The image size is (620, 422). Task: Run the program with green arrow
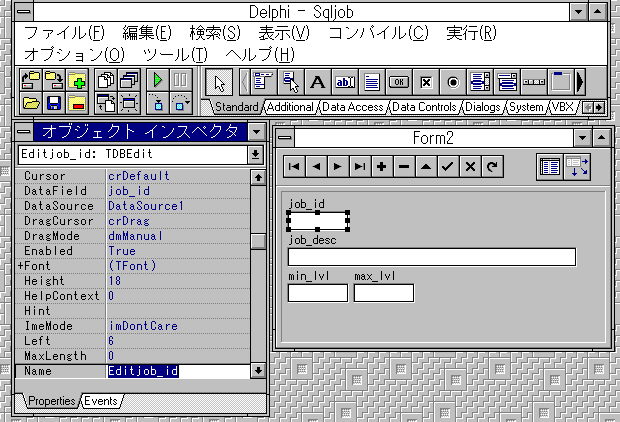158,81
